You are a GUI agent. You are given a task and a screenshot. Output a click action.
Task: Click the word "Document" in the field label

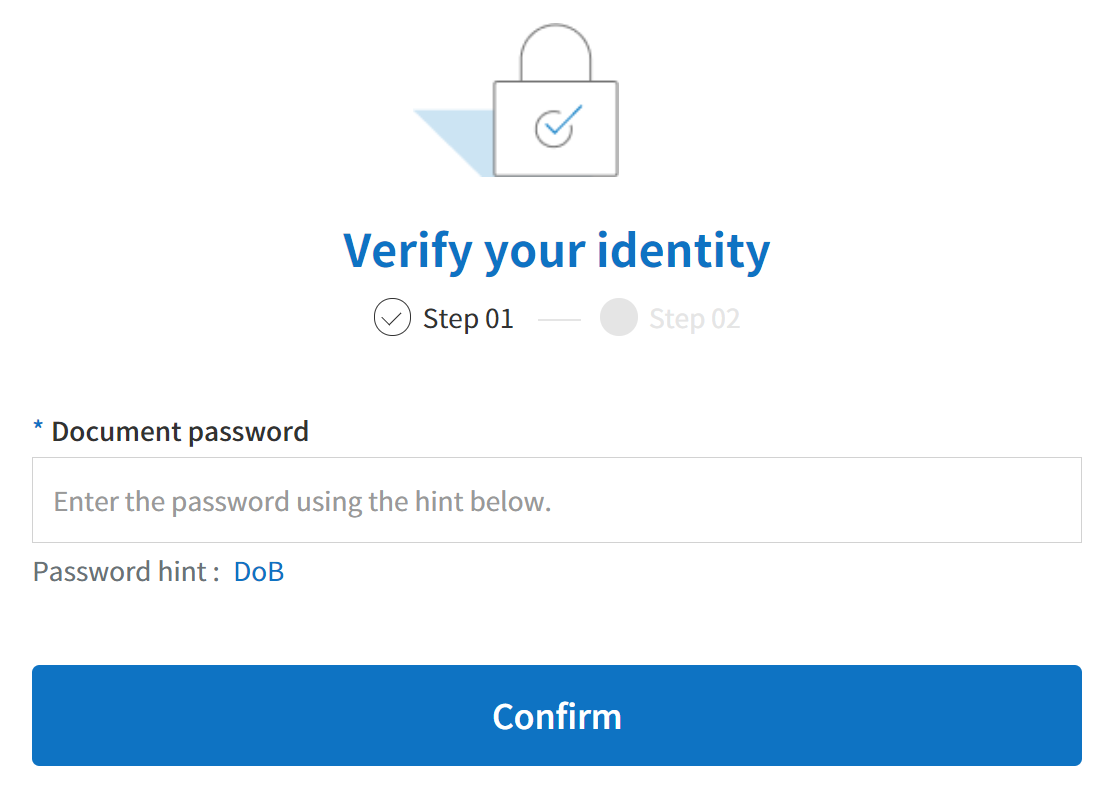117,432
